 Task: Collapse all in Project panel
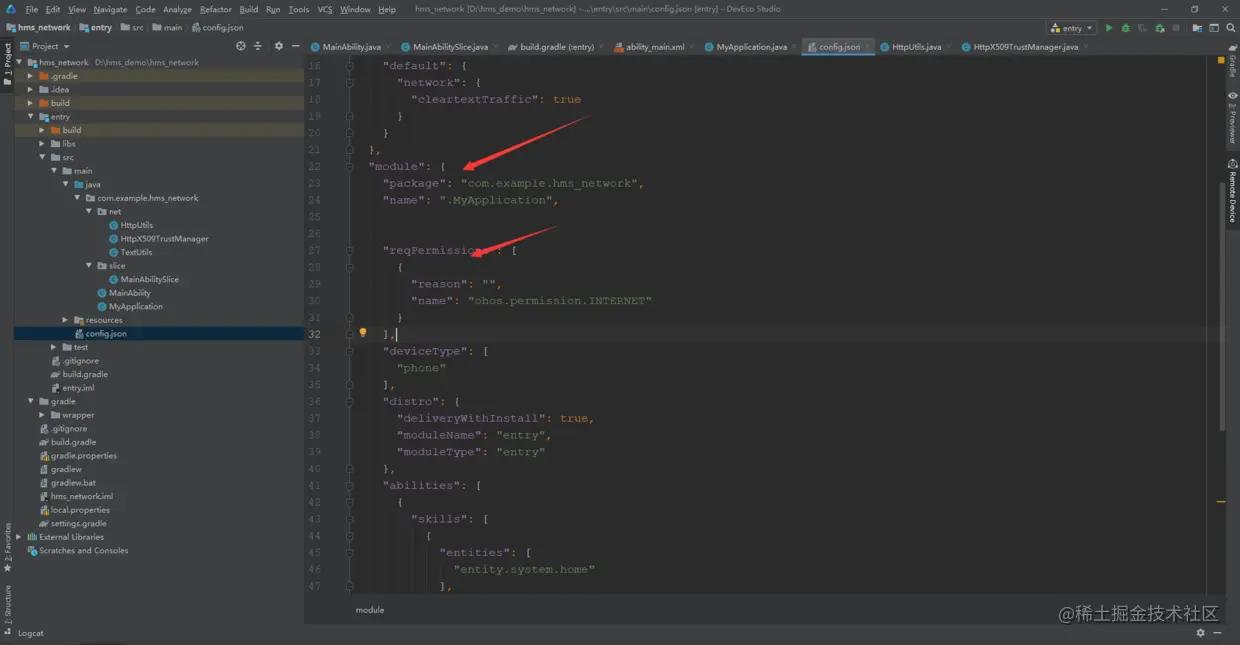pos(258,46)
